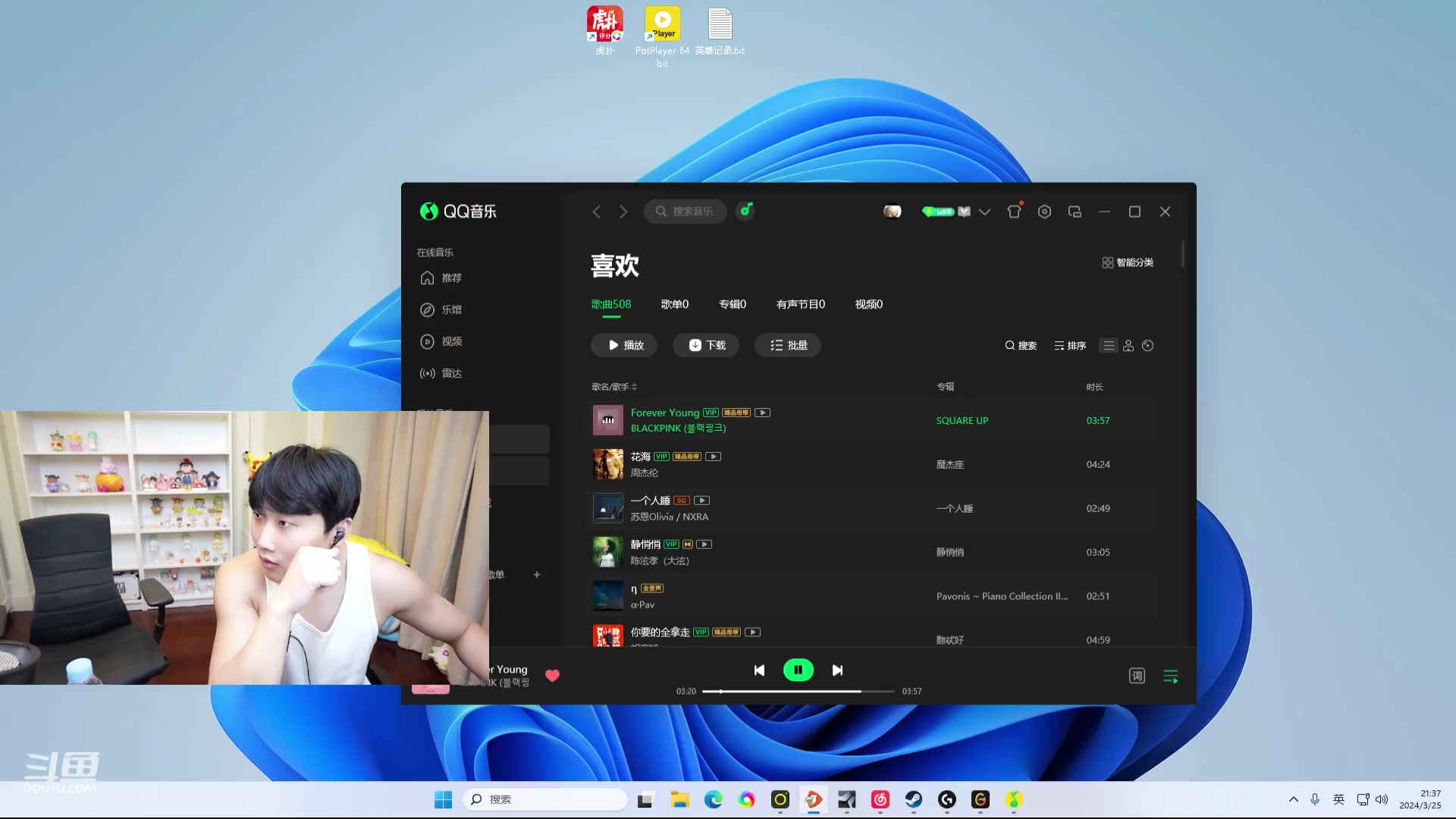
Task: Switch to the 歌单0 tab
Action: (x=675, y=304)
